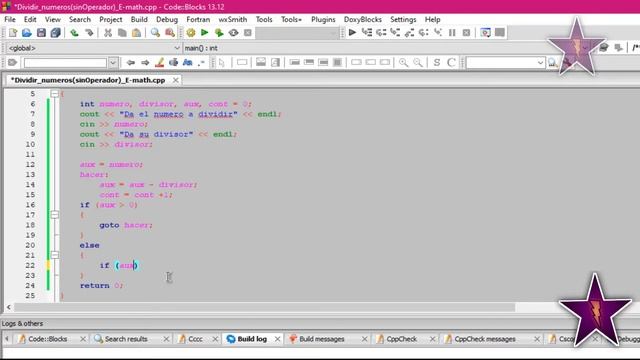Screen dimensions: 640x360
Task: Abort the build icon
Action: point(248,33)
